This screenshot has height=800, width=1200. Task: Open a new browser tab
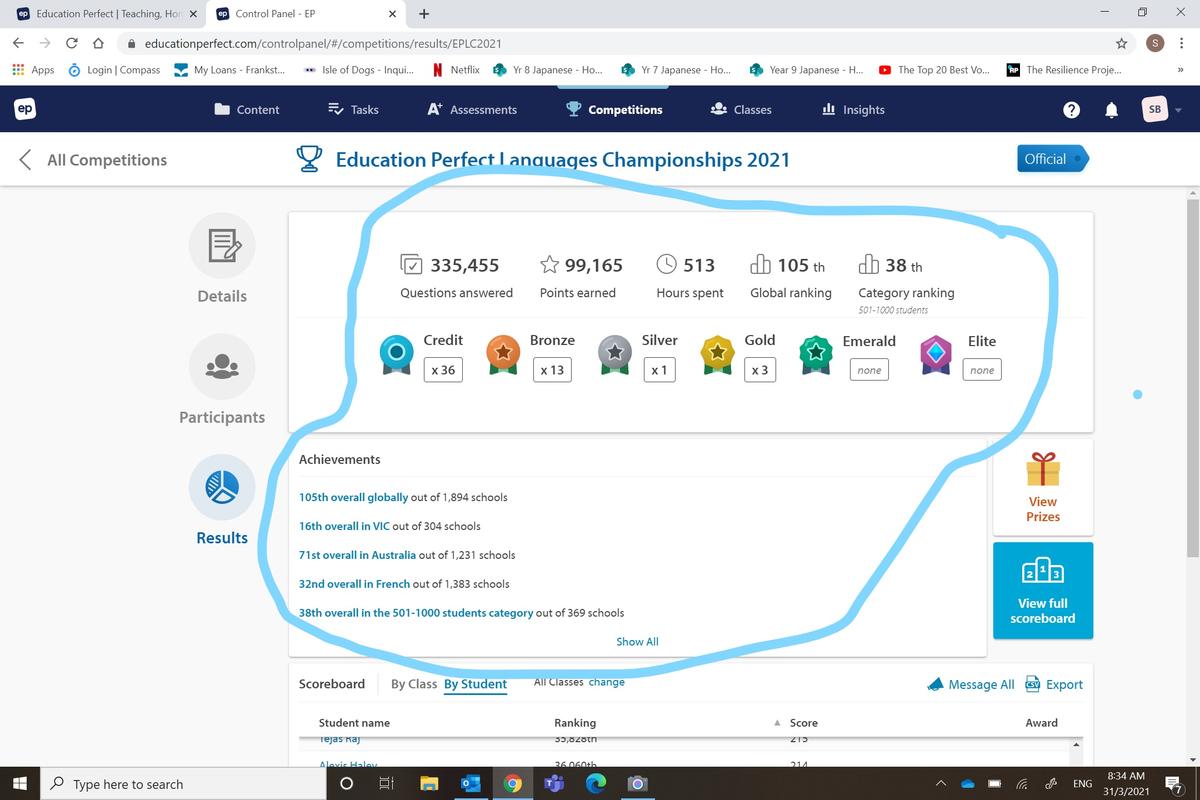click(x=424, y=14)
